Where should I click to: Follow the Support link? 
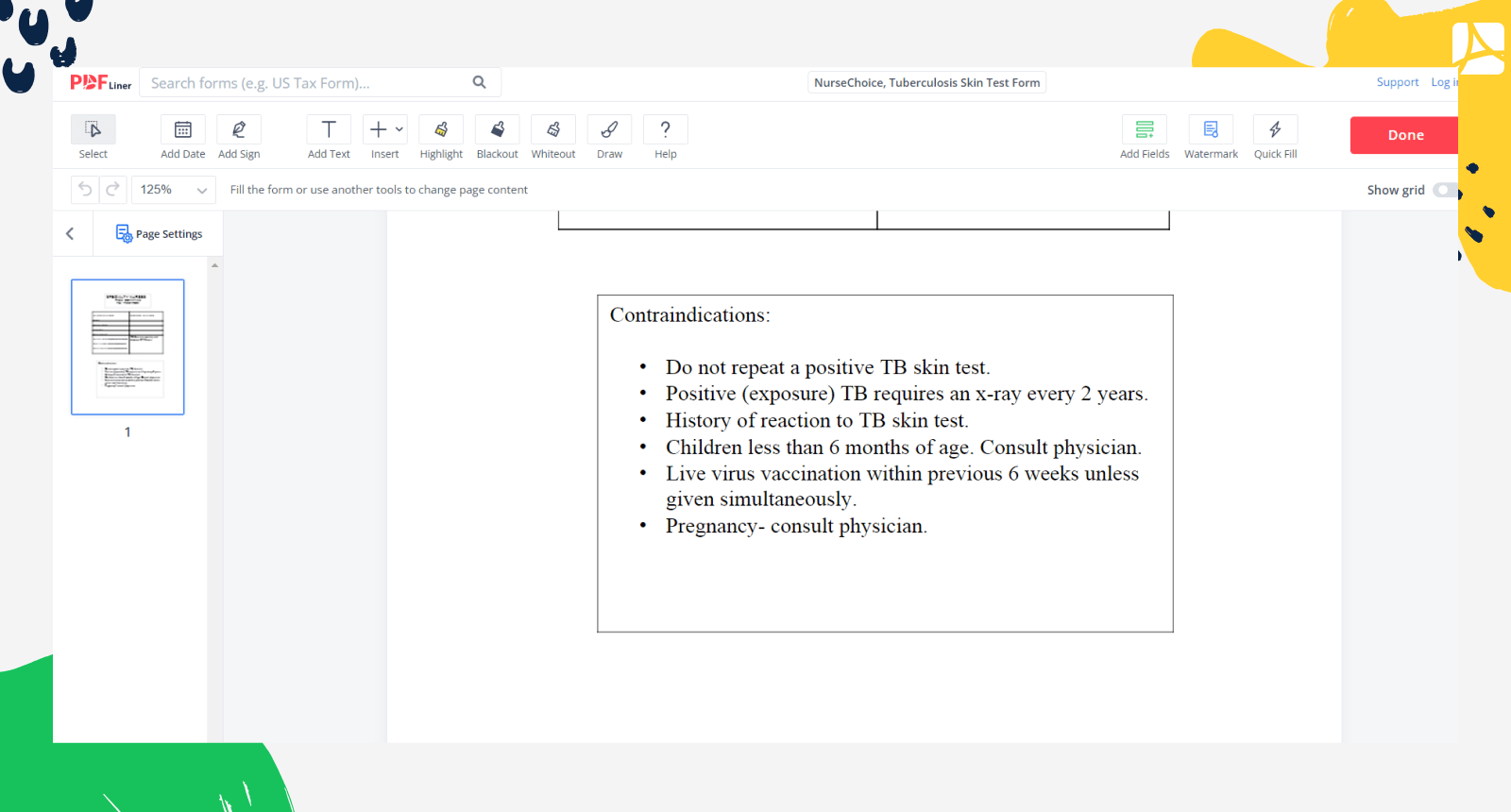coord(1398,82)
